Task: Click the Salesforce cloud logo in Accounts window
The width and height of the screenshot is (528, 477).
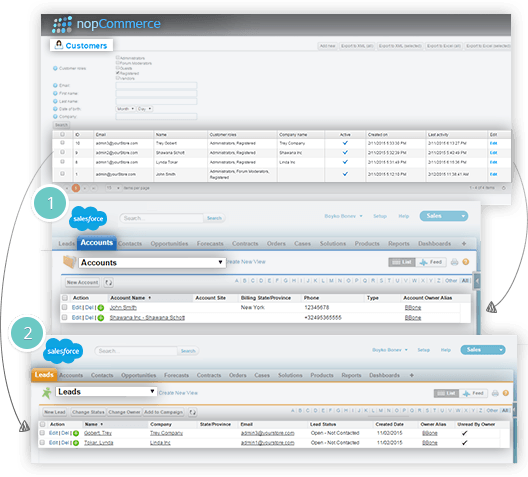Action: point(88,218)
